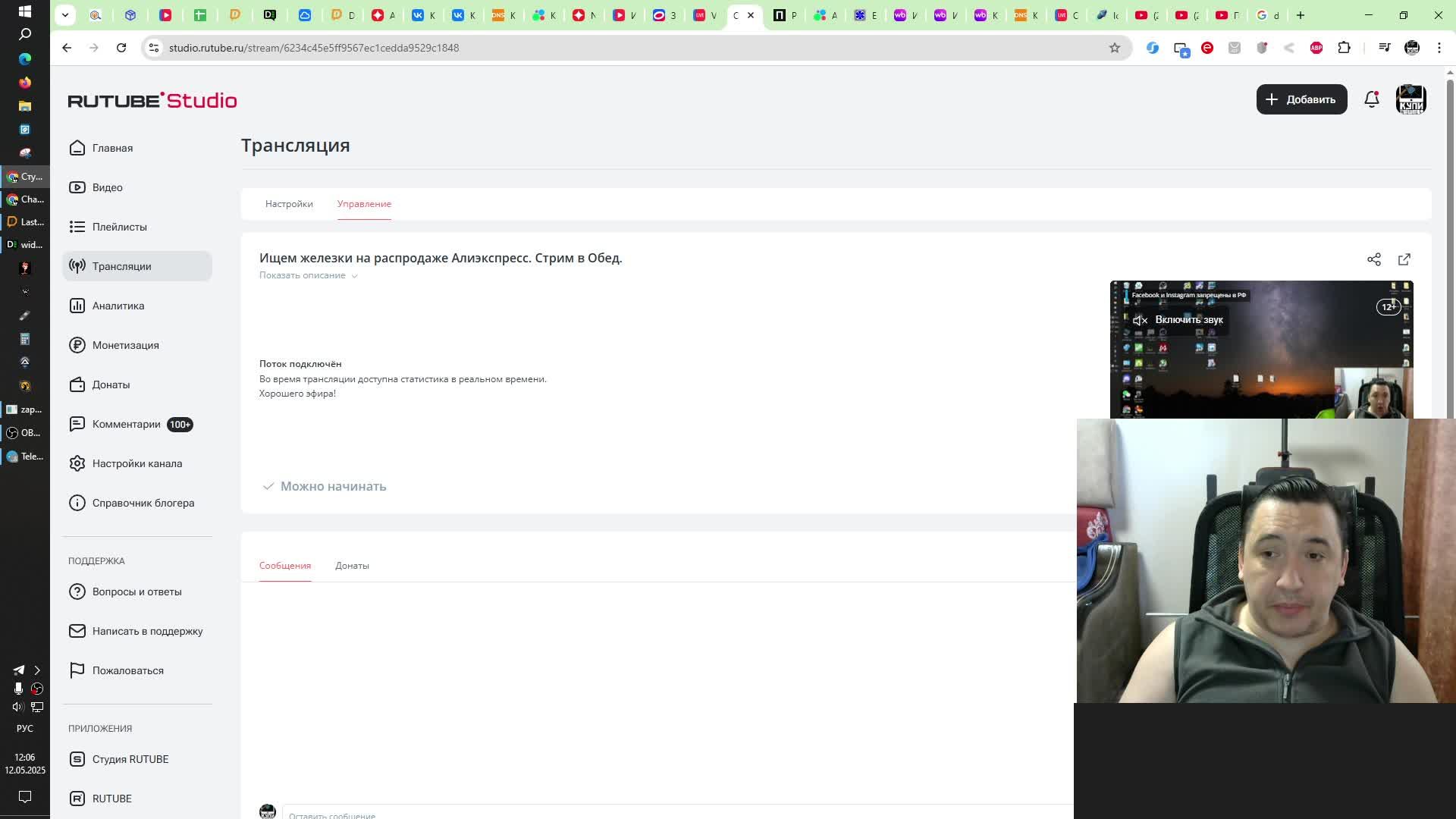Screen dimensions: 1456x819
Task: Open Chrome extensions puzzle icon
Action: pos(1344,48)
